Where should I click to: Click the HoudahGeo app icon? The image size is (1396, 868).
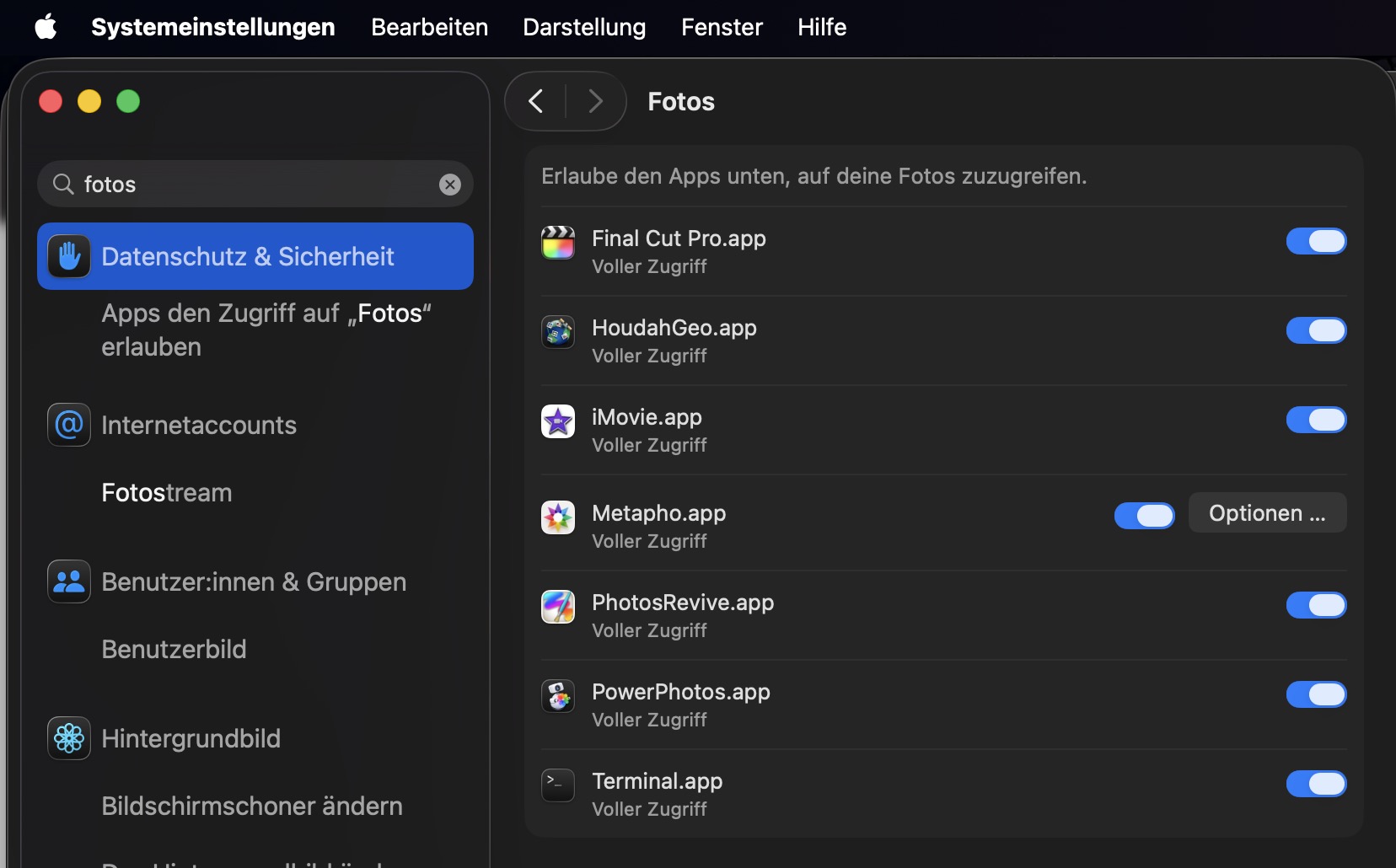pos(557,332)
